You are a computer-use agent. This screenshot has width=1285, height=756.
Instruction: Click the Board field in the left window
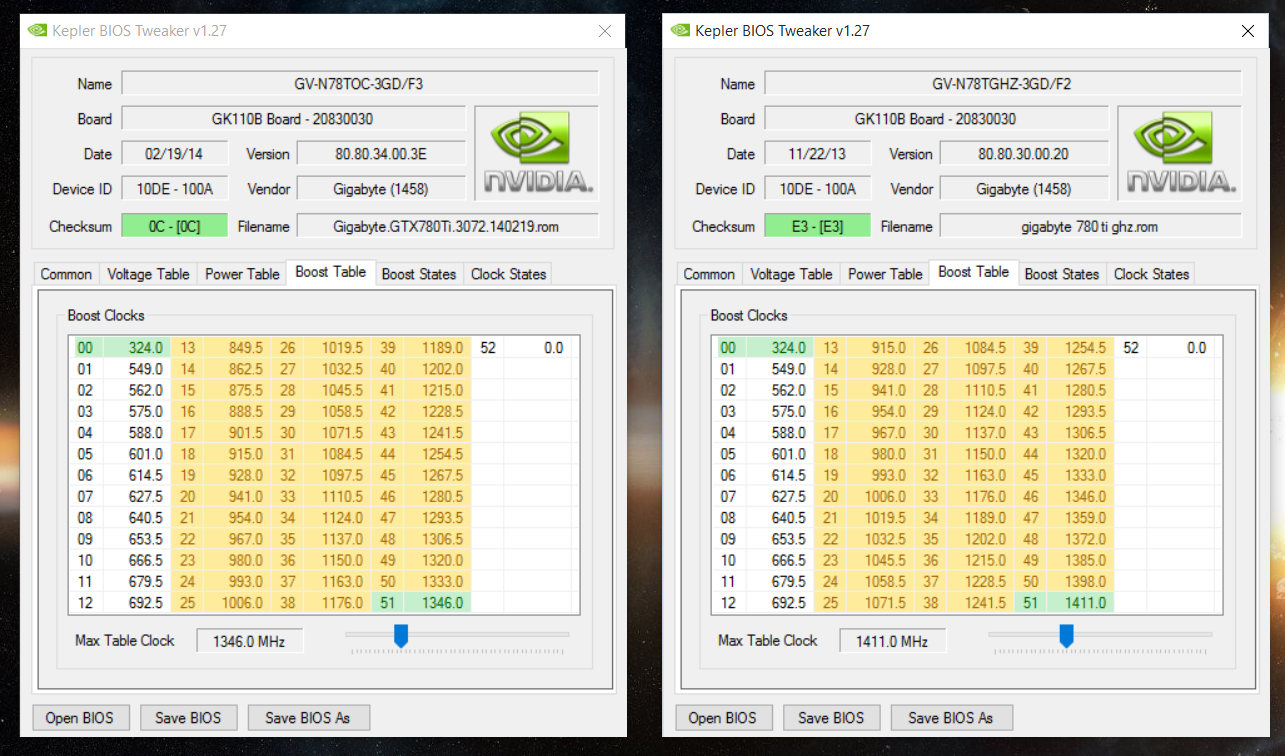294,119
